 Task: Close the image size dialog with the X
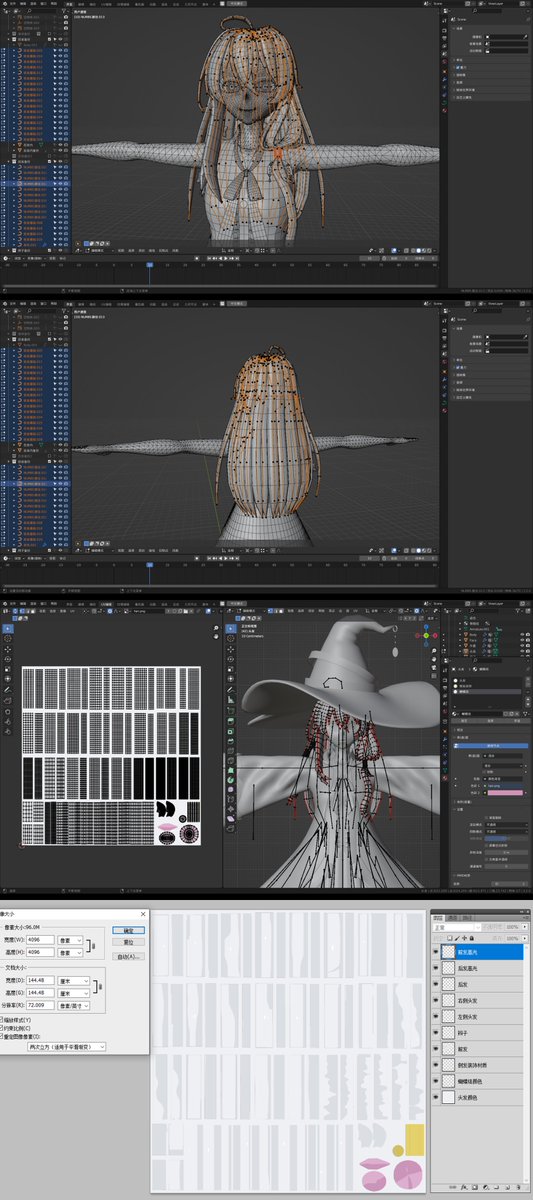point(144,914)
